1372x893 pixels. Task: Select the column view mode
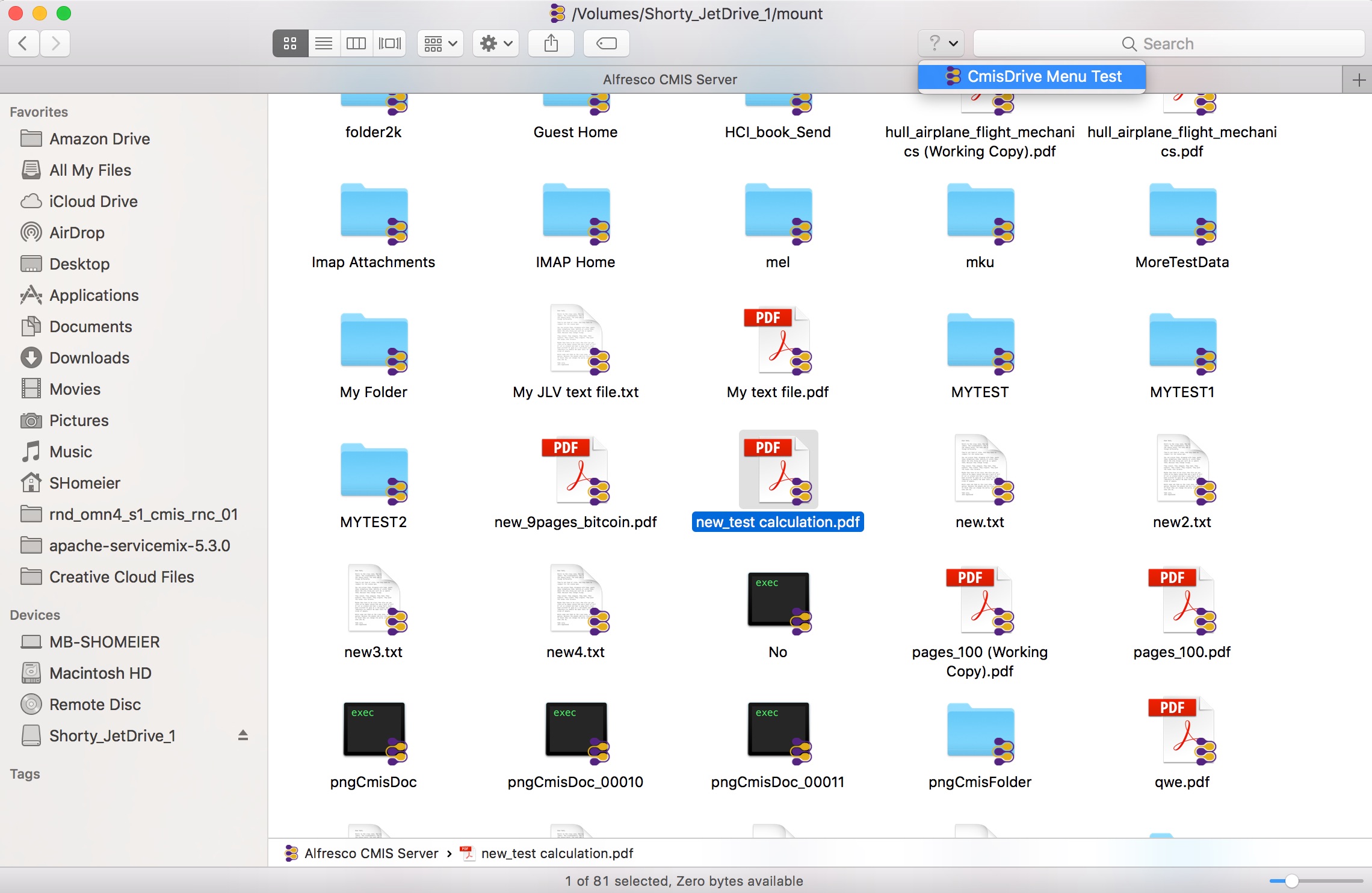[x=356, y=43]
